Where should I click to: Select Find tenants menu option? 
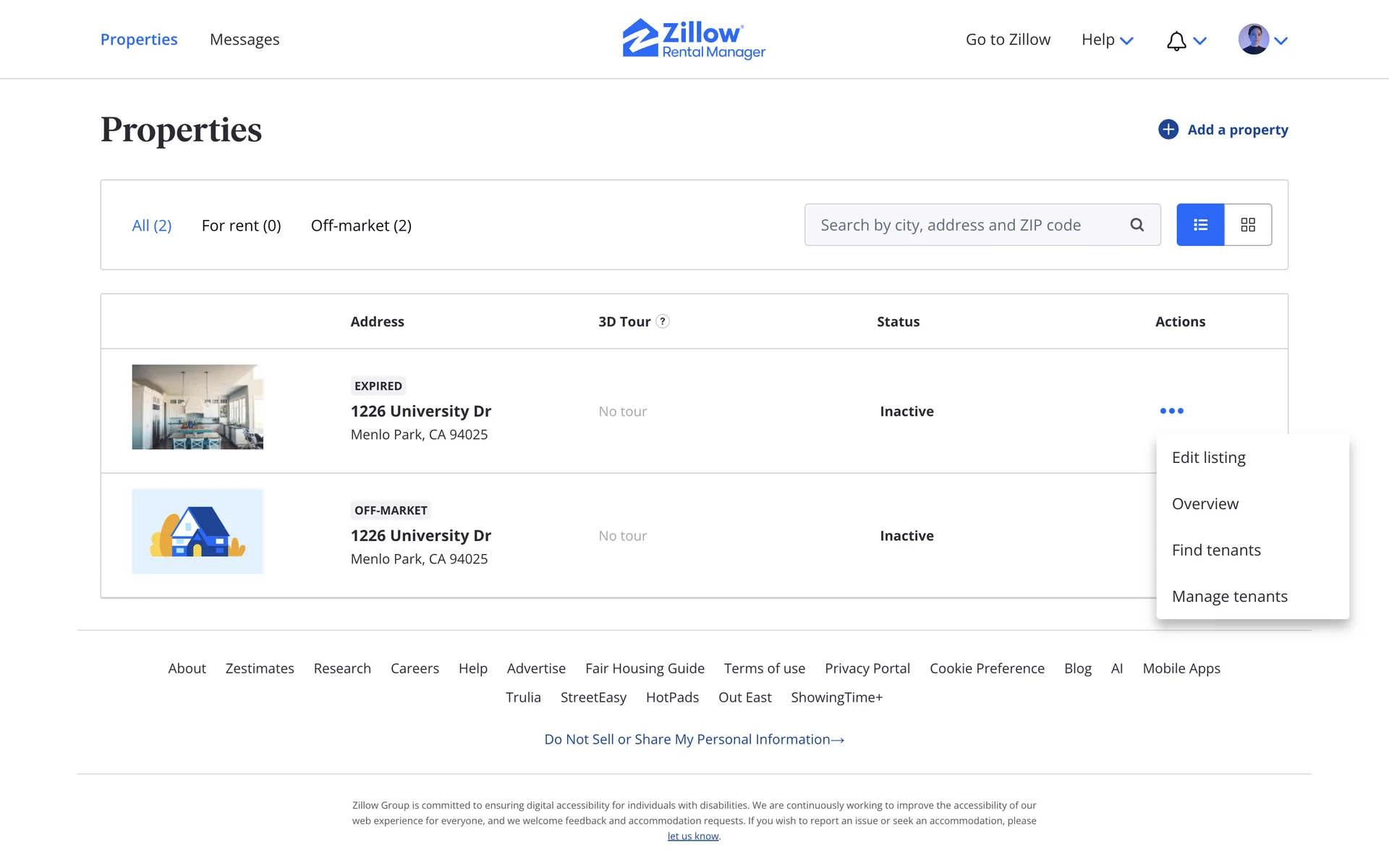coord(1216,550)
